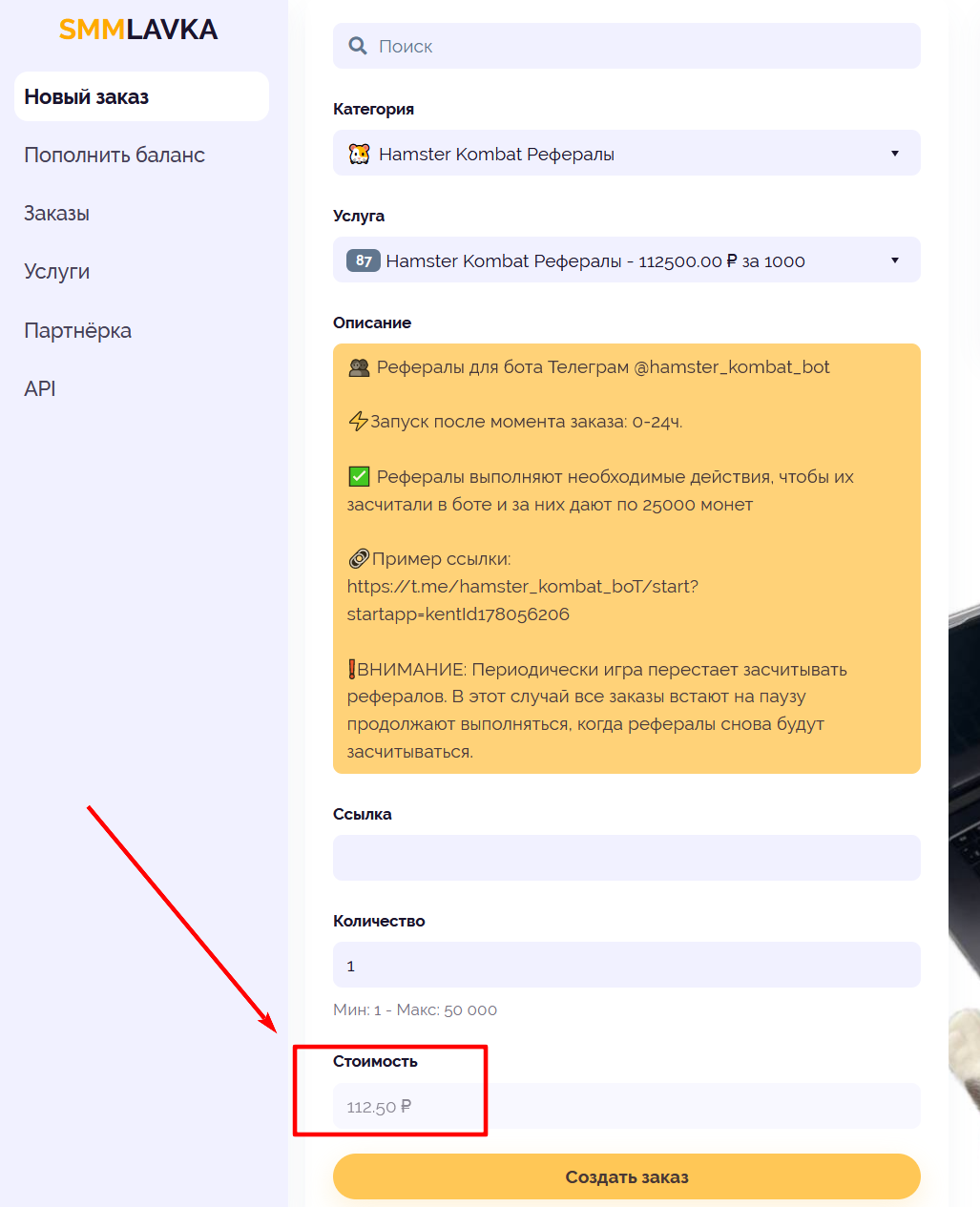Open the Новый заказ menu item
Screen dimensions: 980x1207
click(141, 96)
